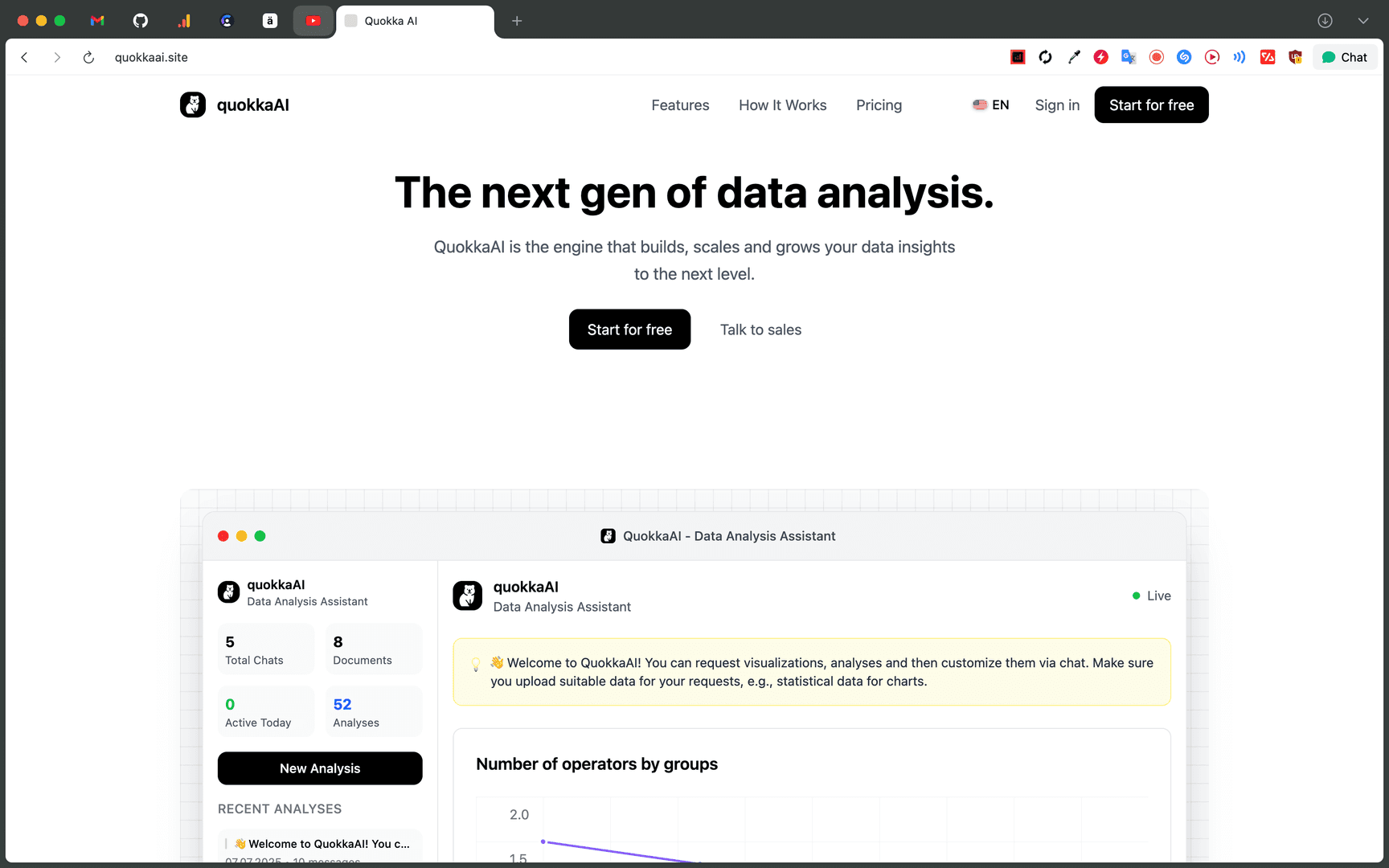
Task: Reload the current page
Action: [x=88, y=57]
